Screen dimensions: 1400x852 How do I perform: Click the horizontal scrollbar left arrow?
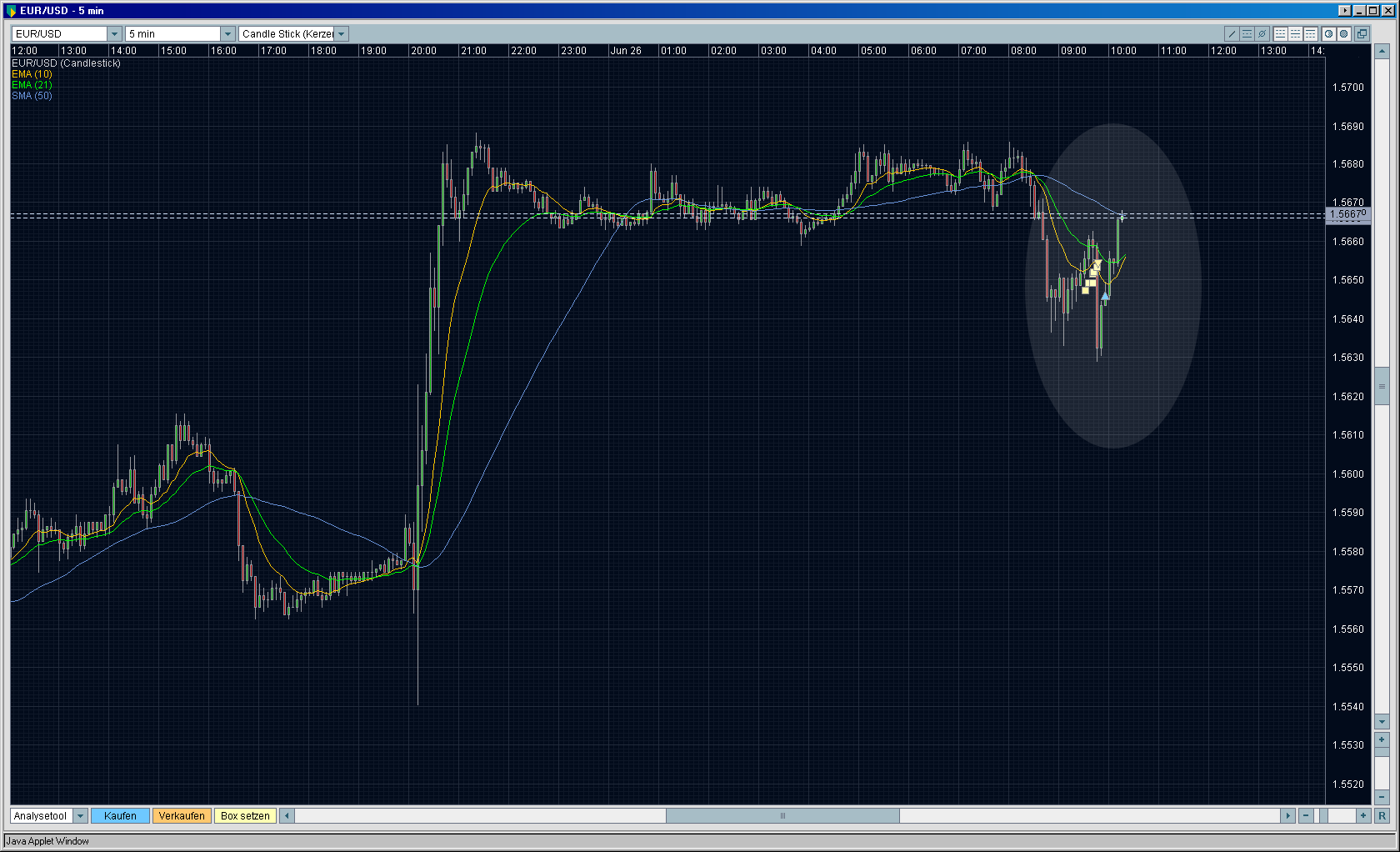tap(287, 816)
